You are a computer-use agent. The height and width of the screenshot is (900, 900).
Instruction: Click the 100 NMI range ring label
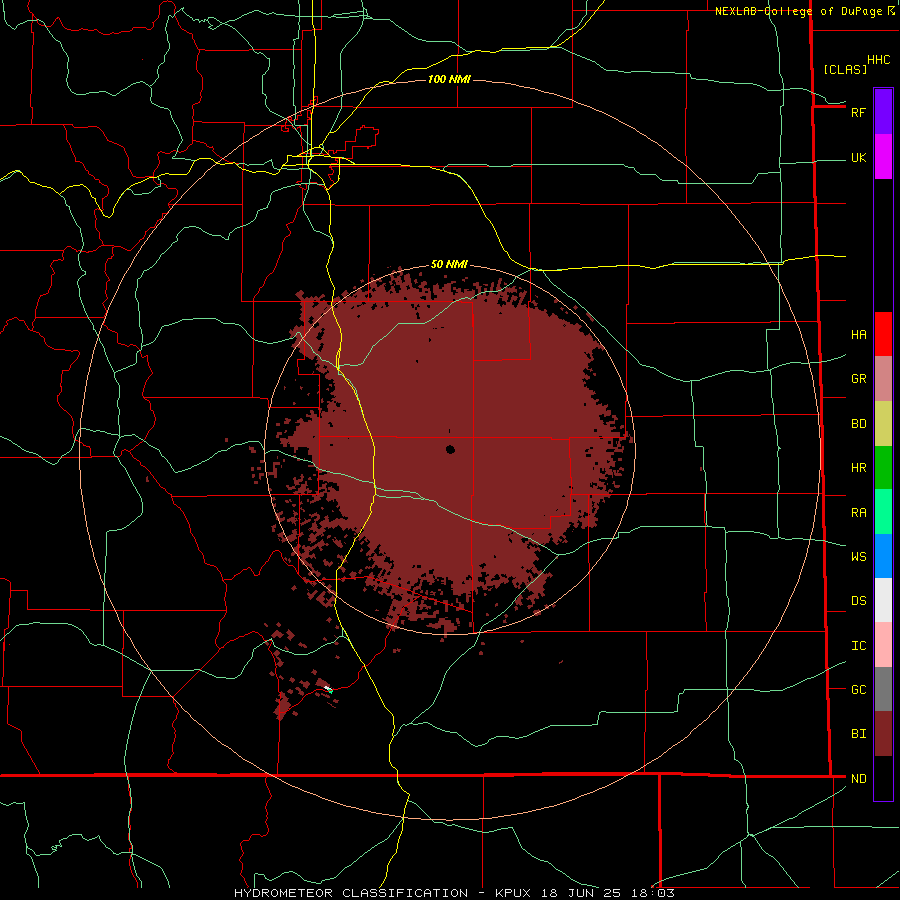[x=449, y=79]
